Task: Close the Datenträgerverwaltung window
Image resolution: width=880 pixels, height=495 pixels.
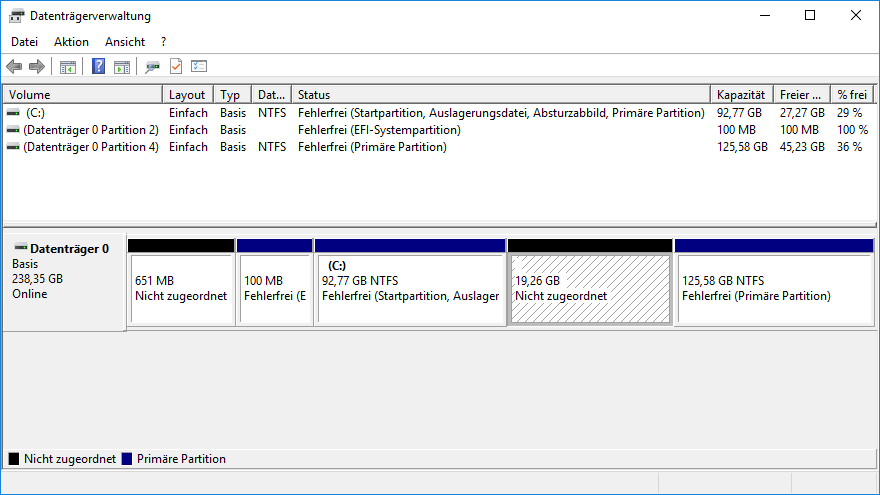Action: [x=855, y=15]
